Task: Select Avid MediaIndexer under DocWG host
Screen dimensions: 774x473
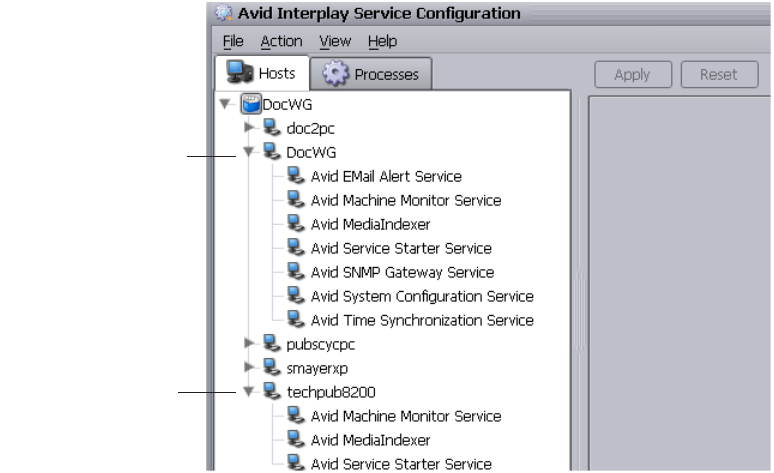Action: point(371,225)
